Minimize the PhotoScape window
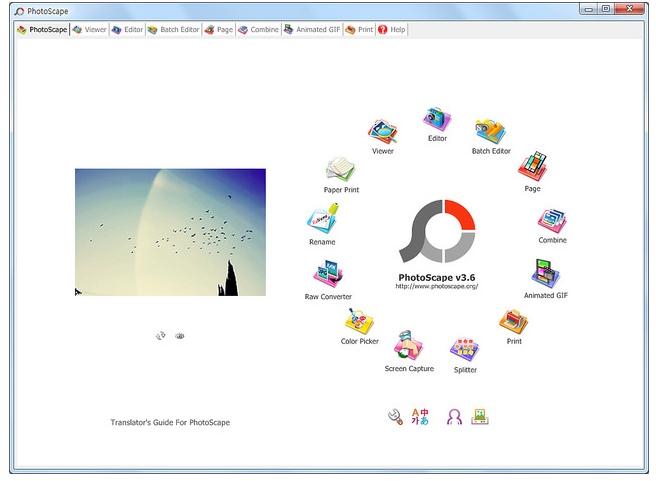Viewport: 656px width, 481px height. pos(589,9)
